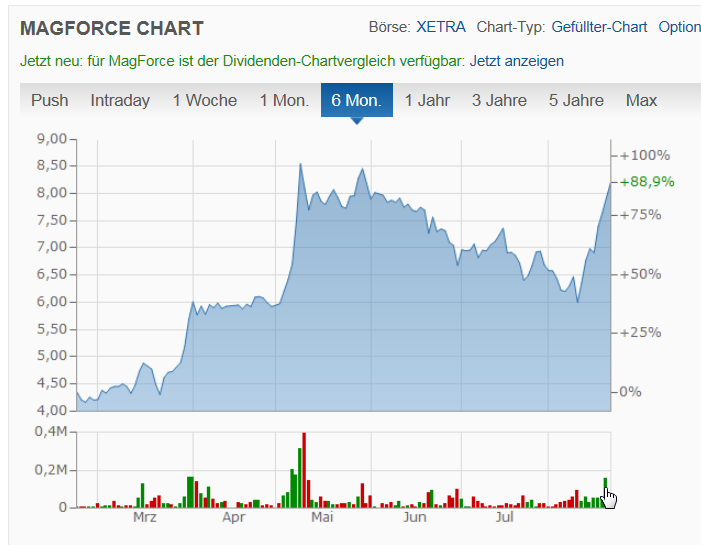Screen dimensions: 701x545
Task: Click the Mrz month label
Action: [145, 517]
